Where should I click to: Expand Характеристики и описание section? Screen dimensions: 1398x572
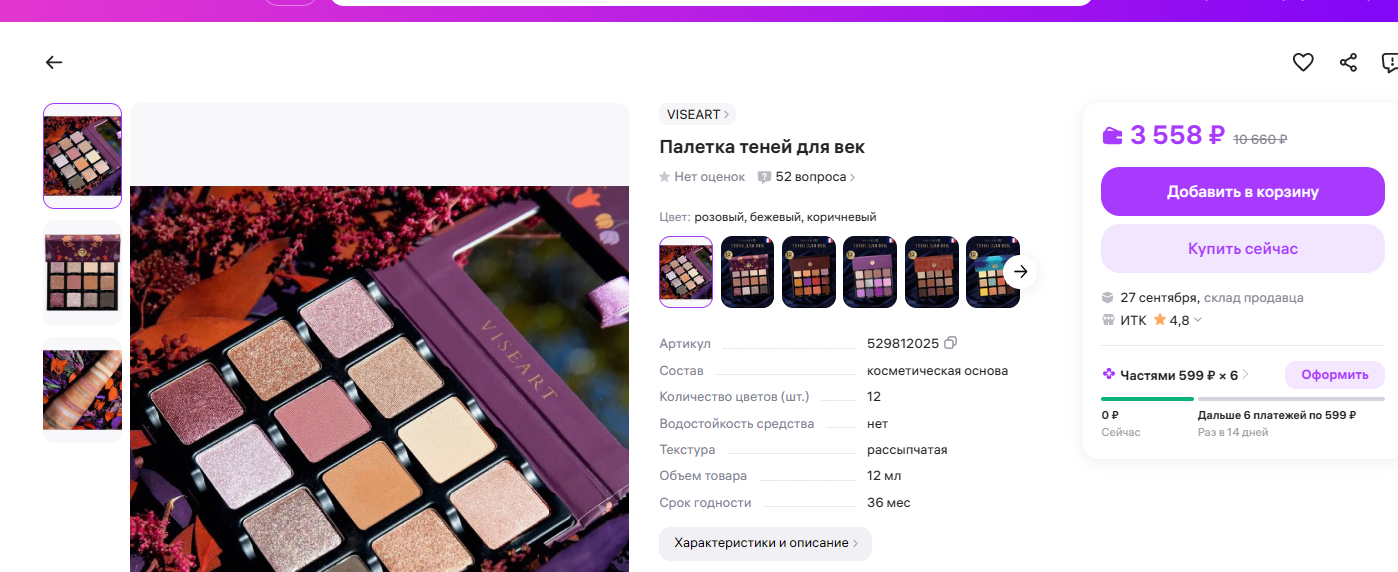point(765,543)
